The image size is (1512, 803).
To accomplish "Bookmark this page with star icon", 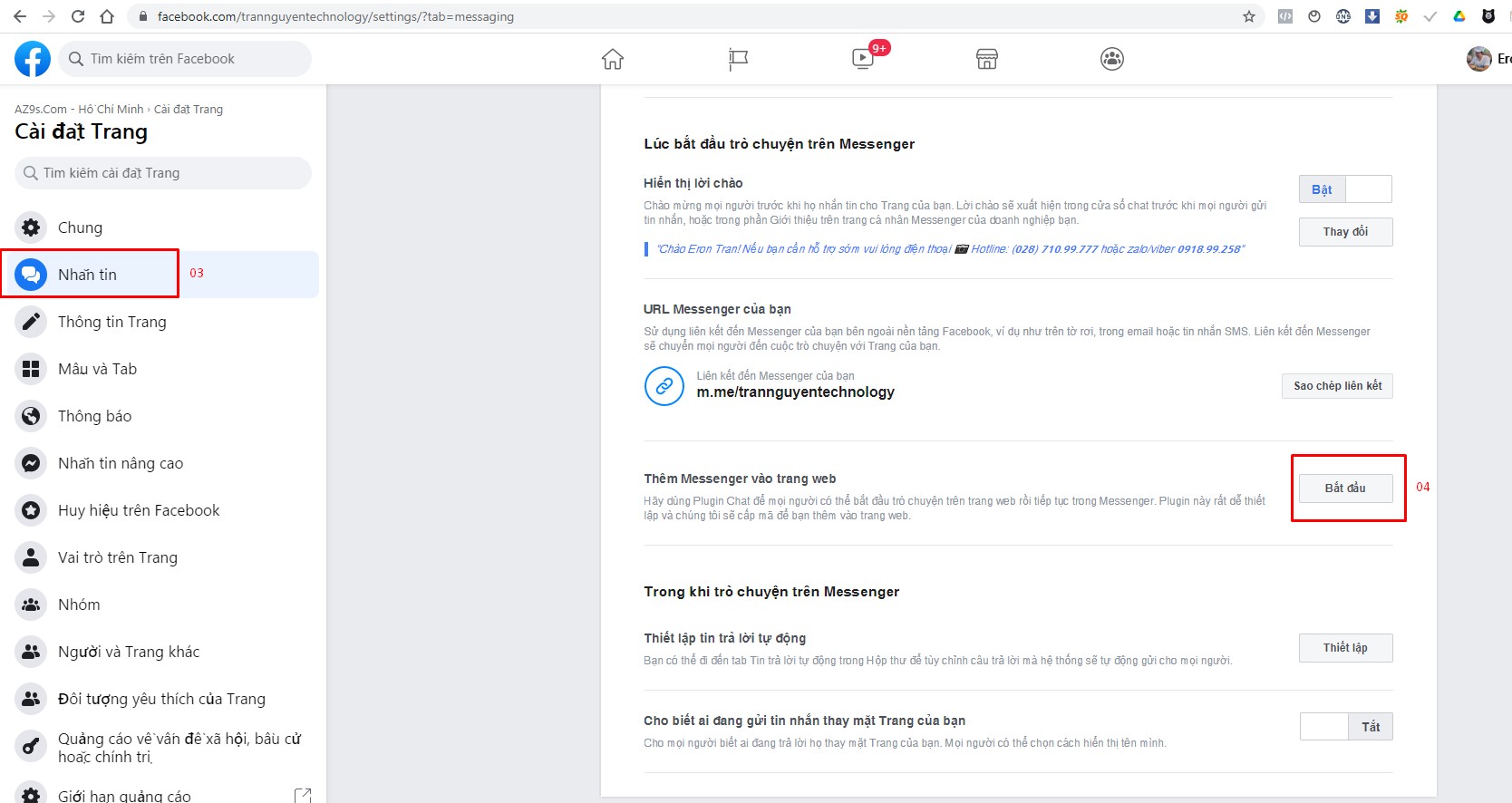I will click(x=1249, y=16).
